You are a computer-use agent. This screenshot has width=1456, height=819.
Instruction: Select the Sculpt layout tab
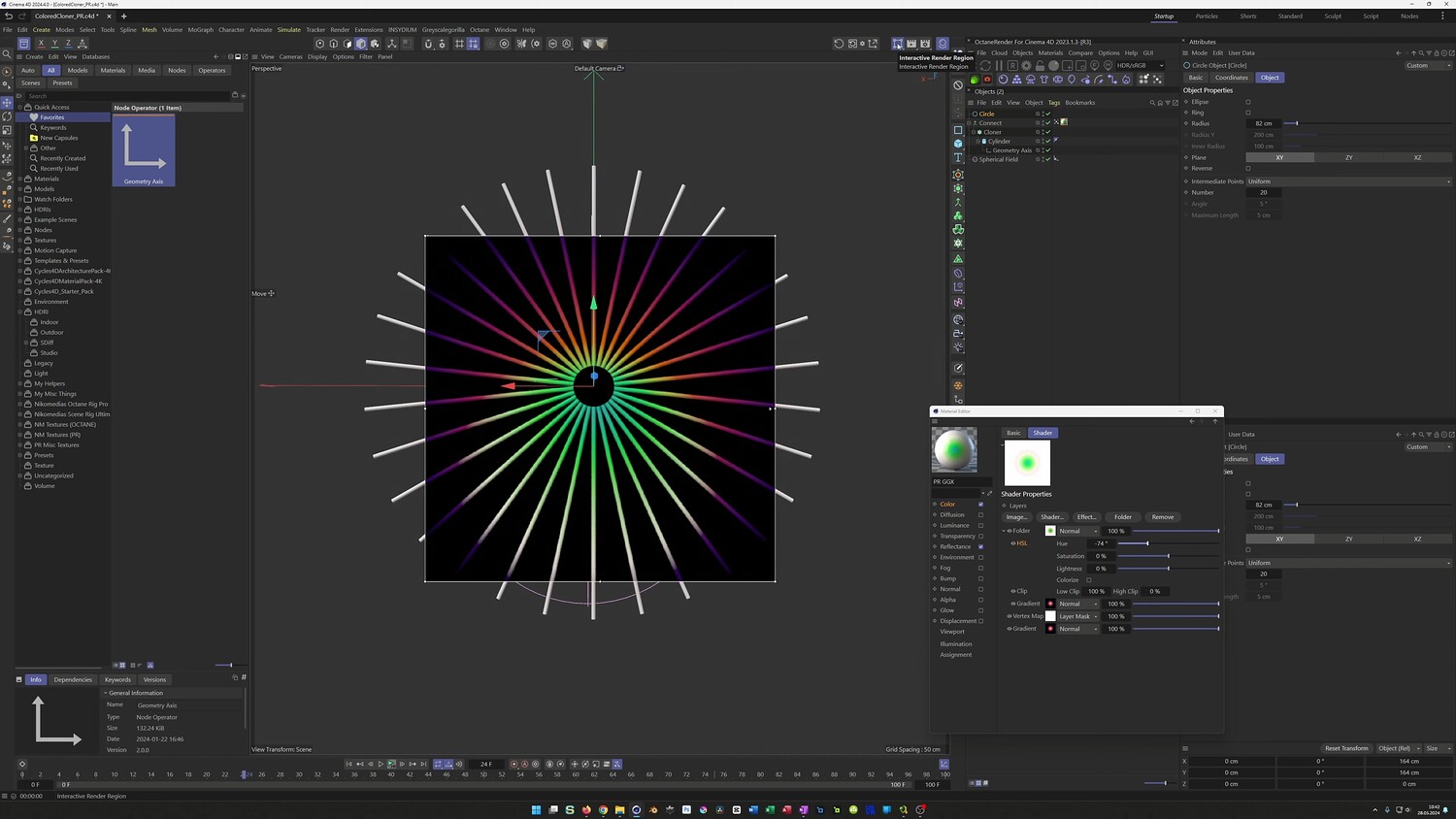click(x=1333, y=16)
